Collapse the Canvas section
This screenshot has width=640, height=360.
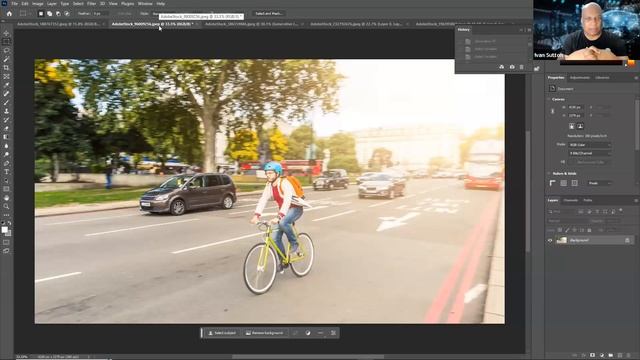549,99
